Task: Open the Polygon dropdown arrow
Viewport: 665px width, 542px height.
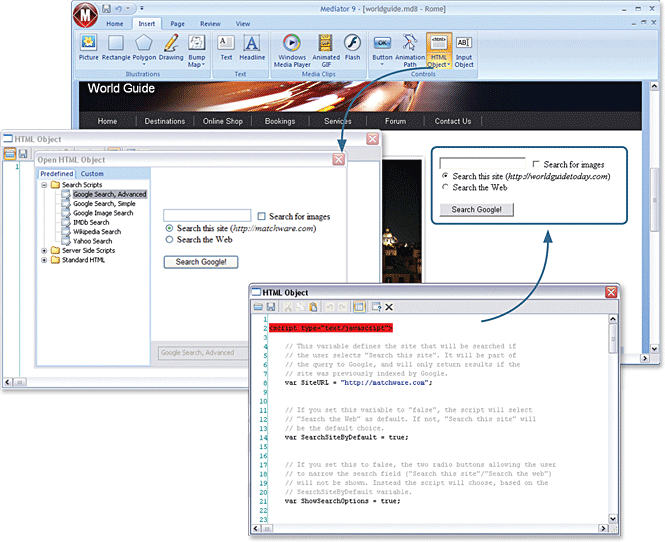Action: point(144,64)
